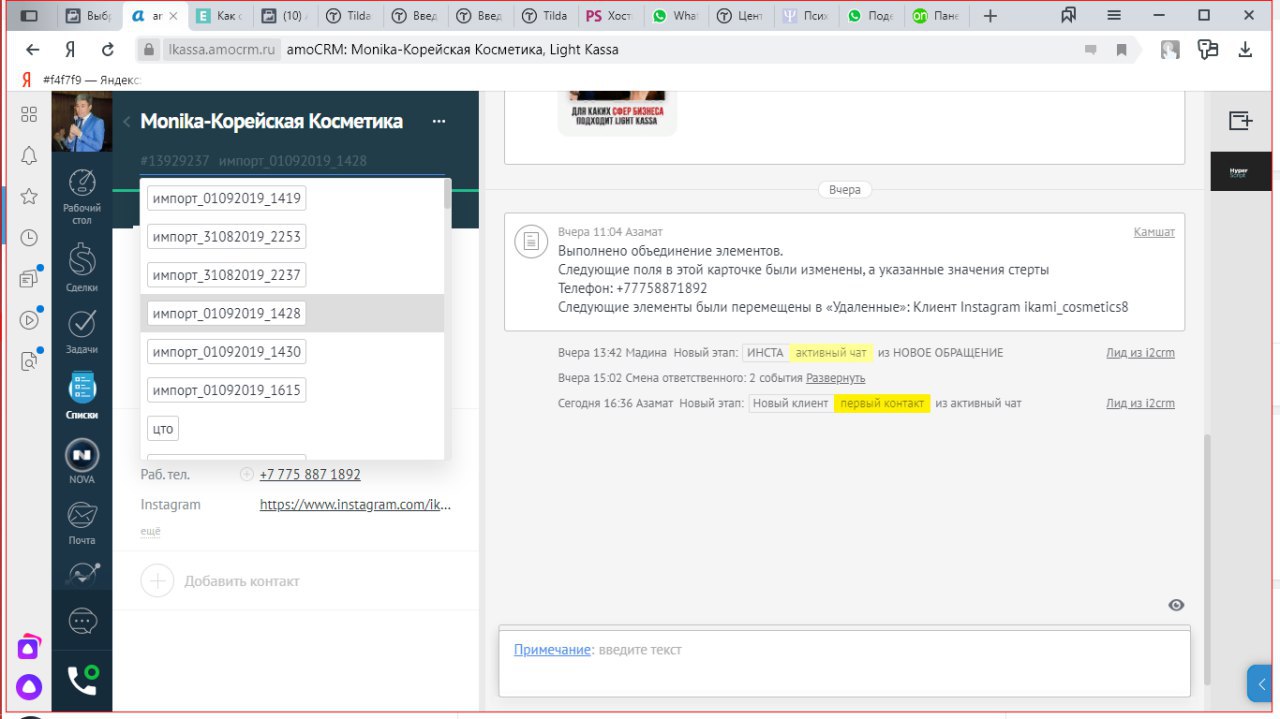1280x719 pixels.
Task: Toggle the tab sidebar panel button
Action: point(29,16)
